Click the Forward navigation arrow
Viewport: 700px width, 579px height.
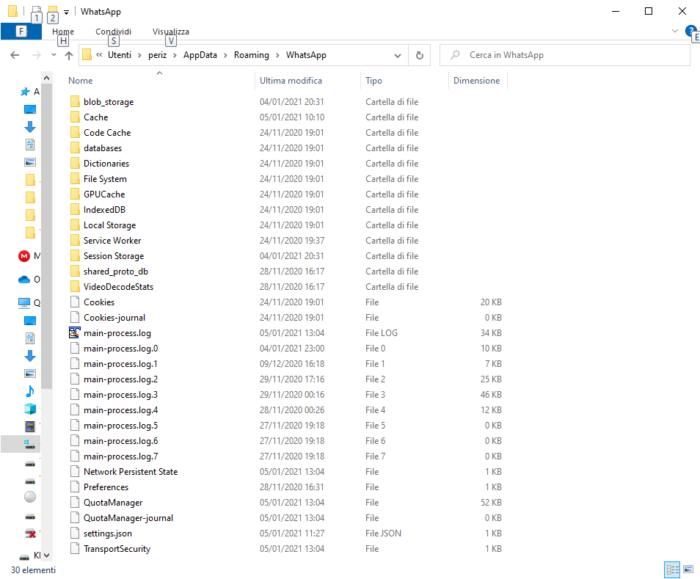coord(37,55)
